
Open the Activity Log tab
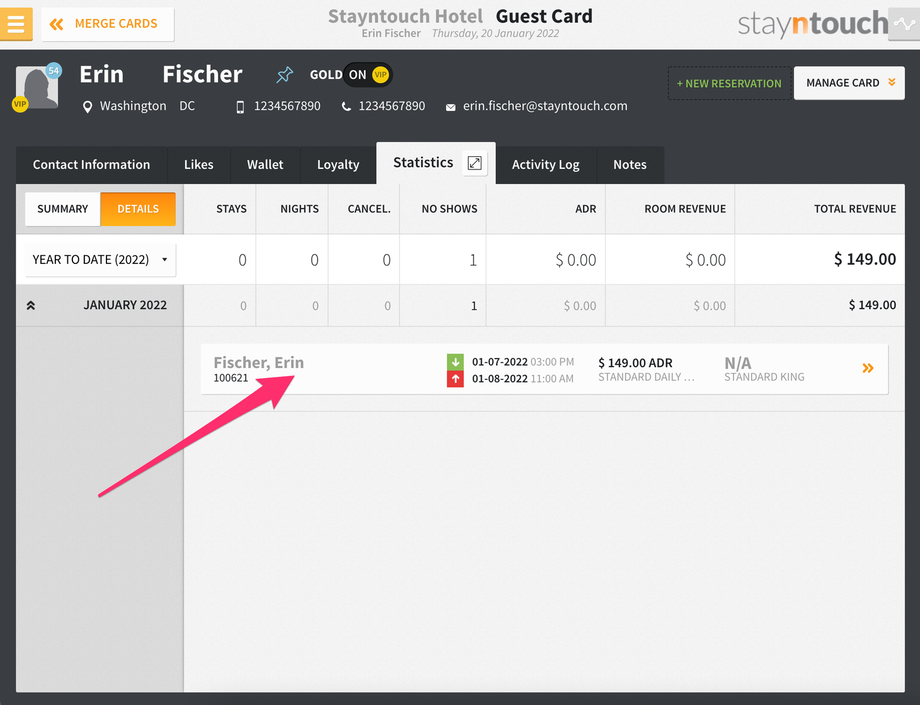coord(546,165)
